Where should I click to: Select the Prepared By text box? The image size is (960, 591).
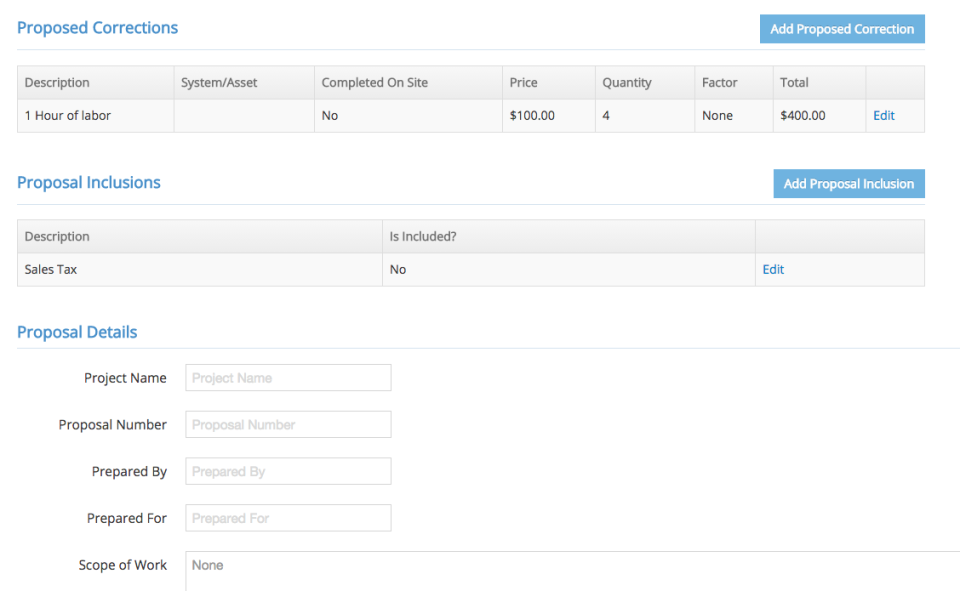pos(288,471)
